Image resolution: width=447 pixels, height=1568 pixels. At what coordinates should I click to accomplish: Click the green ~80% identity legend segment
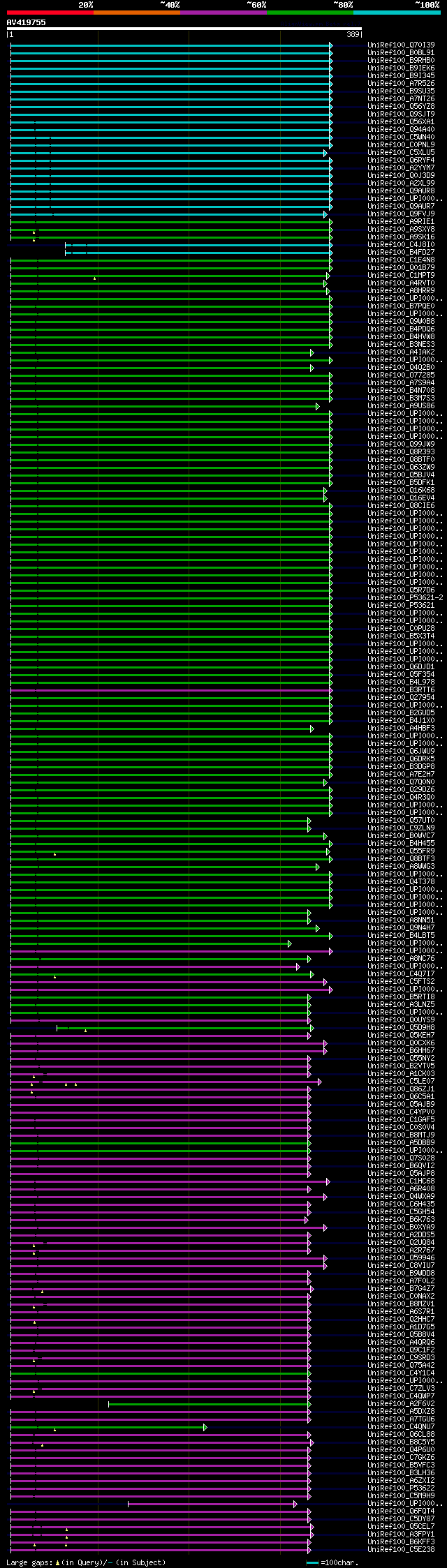(x=310, y=13)
